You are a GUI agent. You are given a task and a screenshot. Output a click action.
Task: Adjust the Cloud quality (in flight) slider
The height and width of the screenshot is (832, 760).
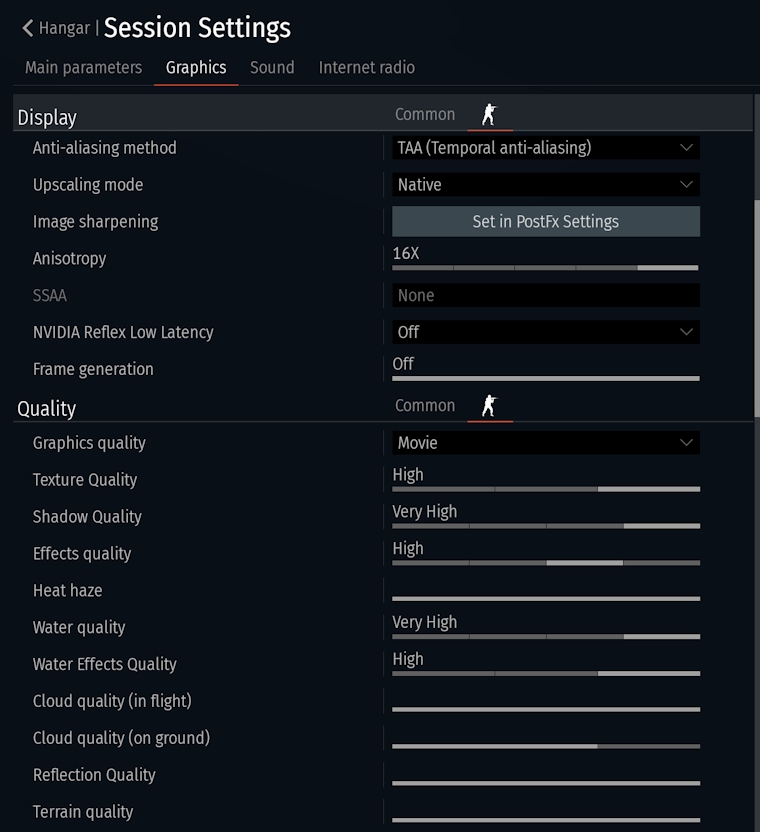(x=546, y=709)
